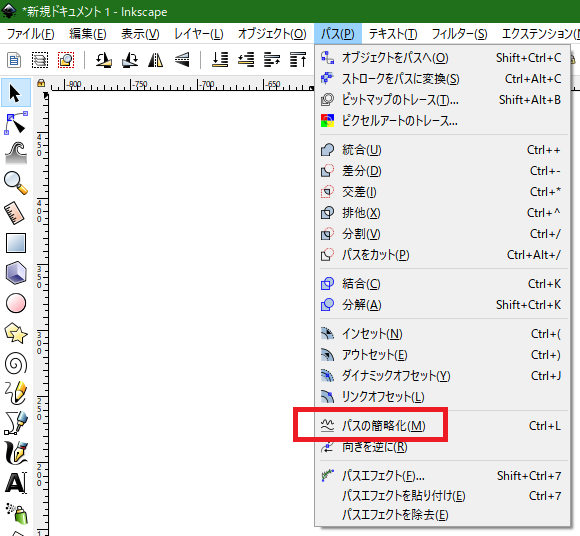Select the Text tool
The height and width of the screenshot is (536, 580).
pyautogui.click(x=16, y=483)
